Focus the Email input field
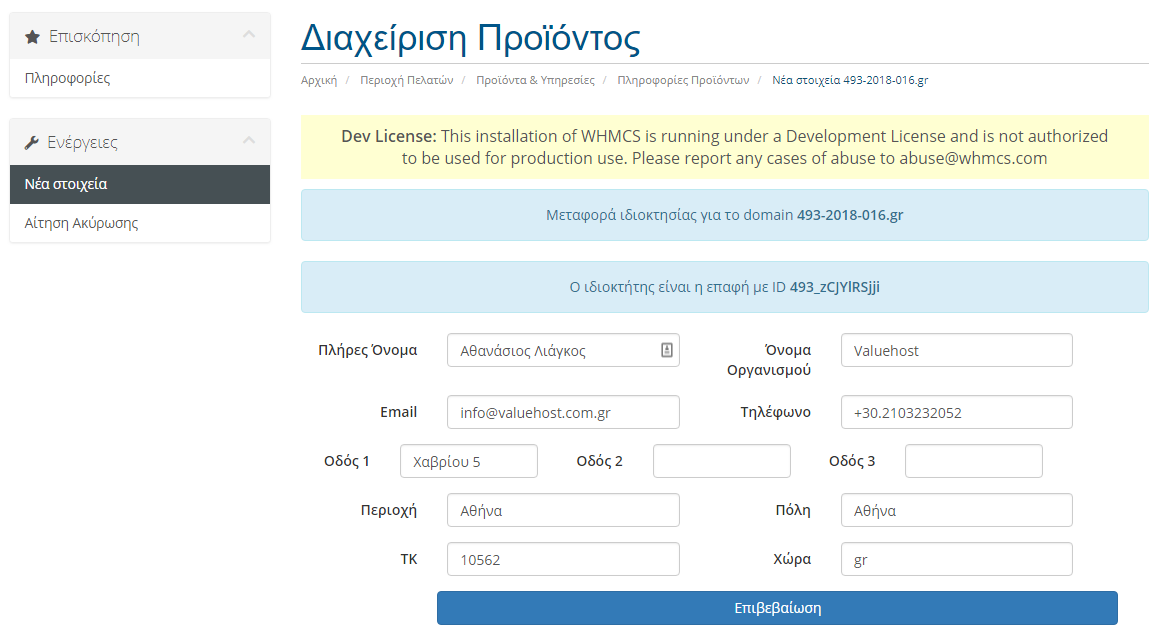The height and width of the screenshot is (628, 1155). point(563,412)
